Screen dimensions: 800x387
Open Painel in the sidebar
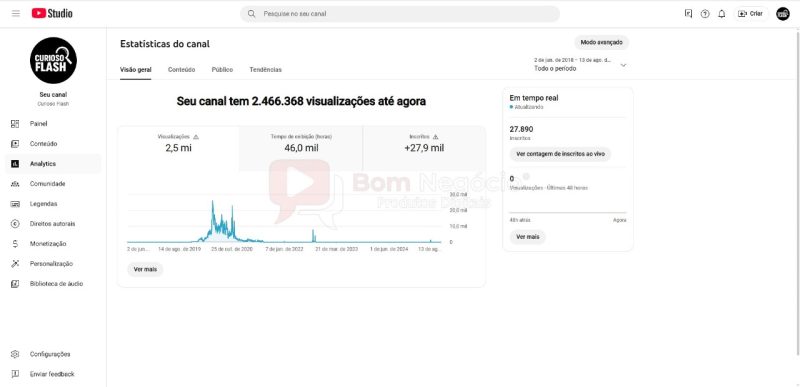coord(53,123)
